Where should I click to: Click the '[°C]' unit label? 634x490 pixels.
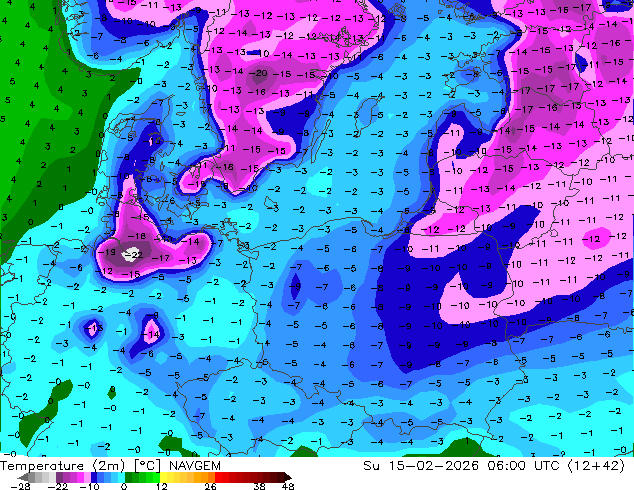147,466
